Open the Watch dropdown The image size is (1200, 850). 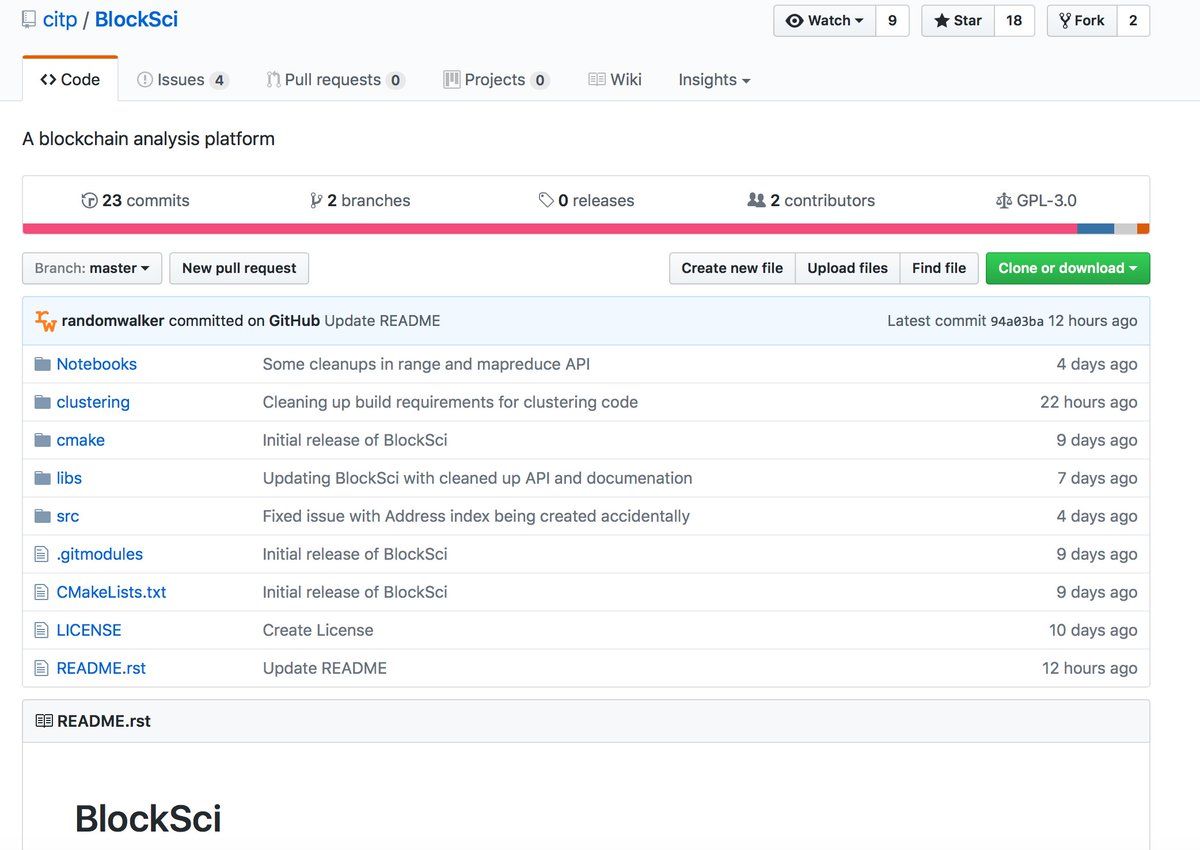[825, 20]
